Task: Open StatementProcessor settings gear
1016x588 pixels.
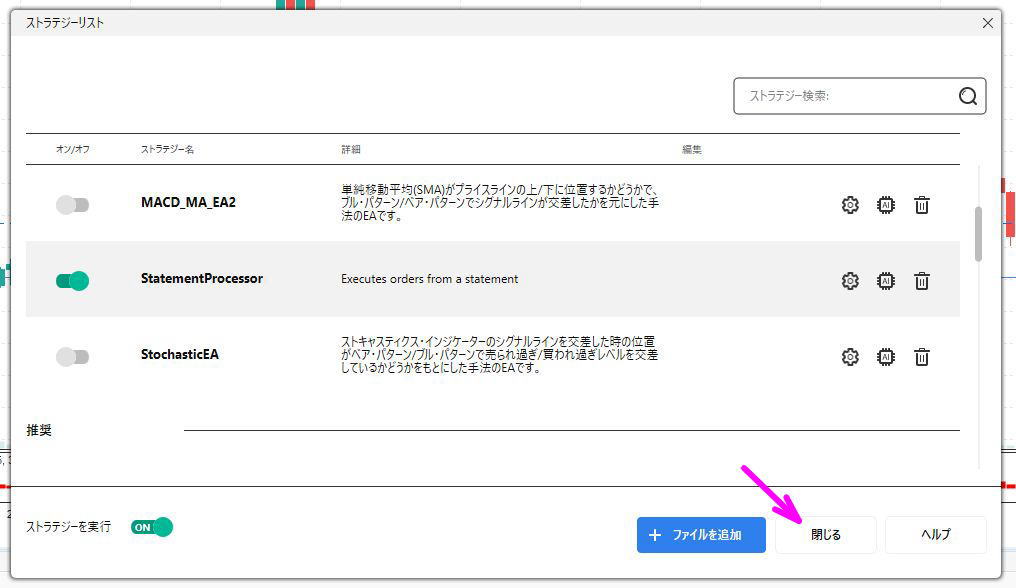Action: click(850, 281)
